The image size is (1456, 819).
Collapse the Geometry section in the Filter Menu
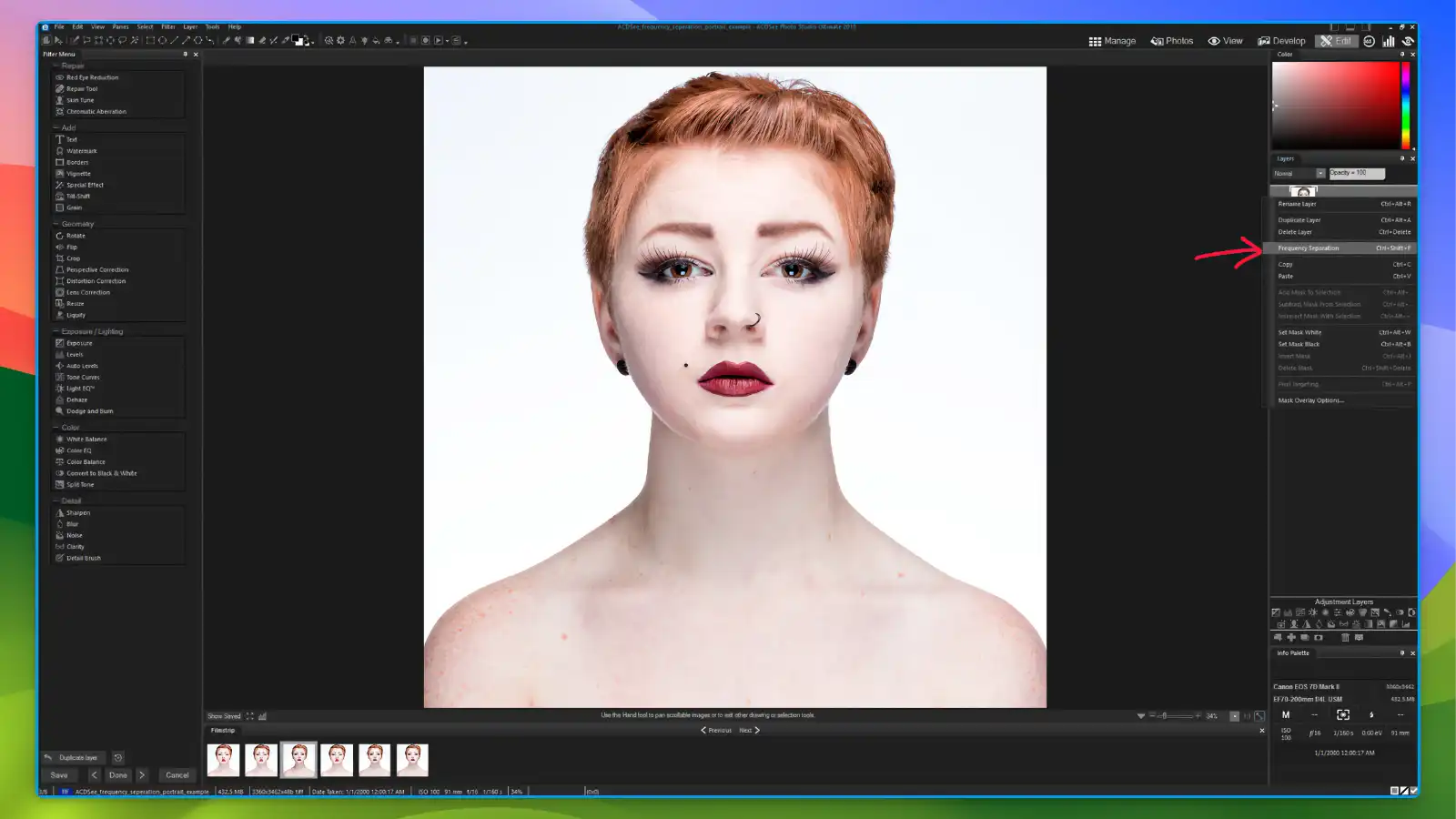point(56,223)
